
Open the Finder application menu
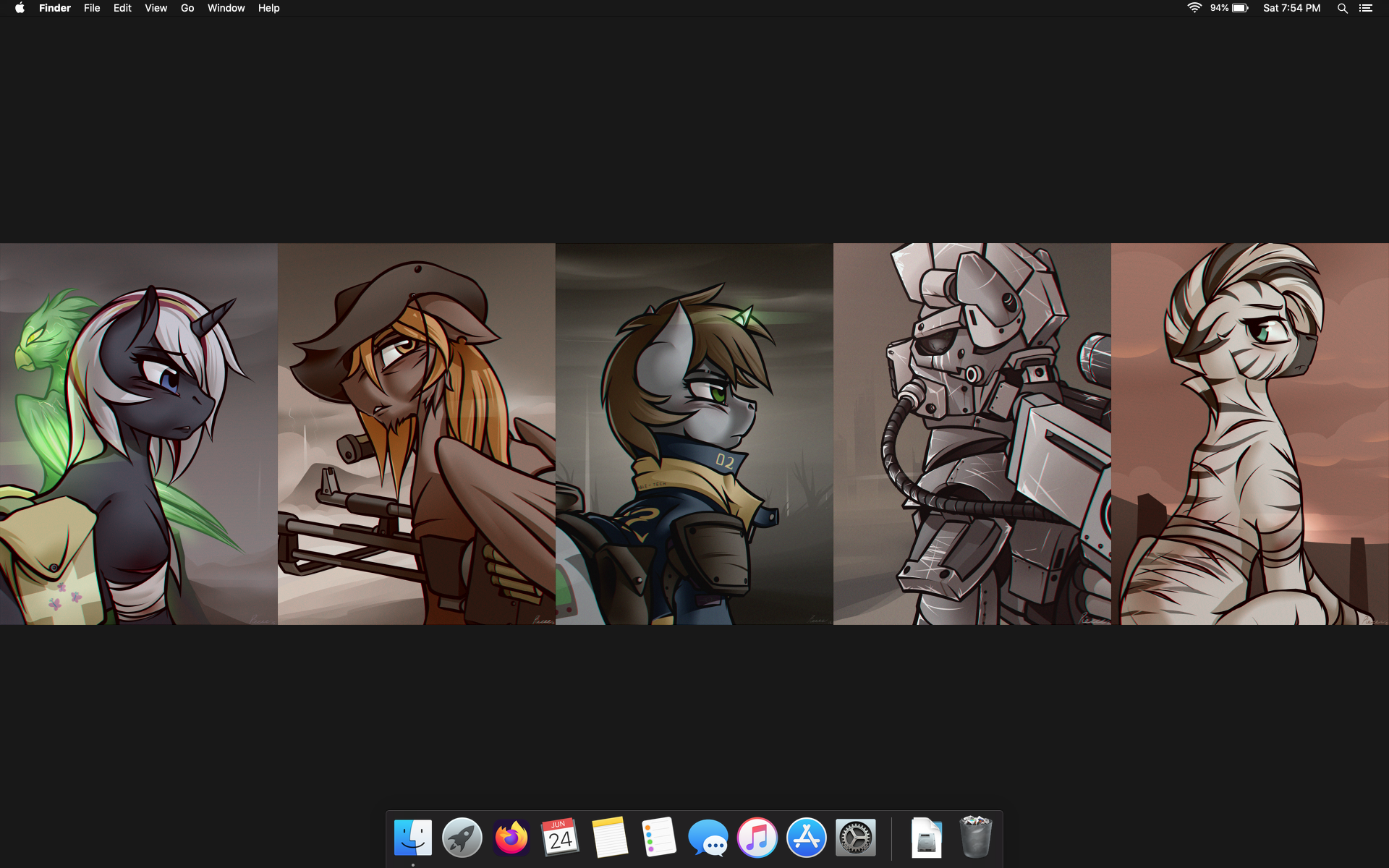[55, 8]
